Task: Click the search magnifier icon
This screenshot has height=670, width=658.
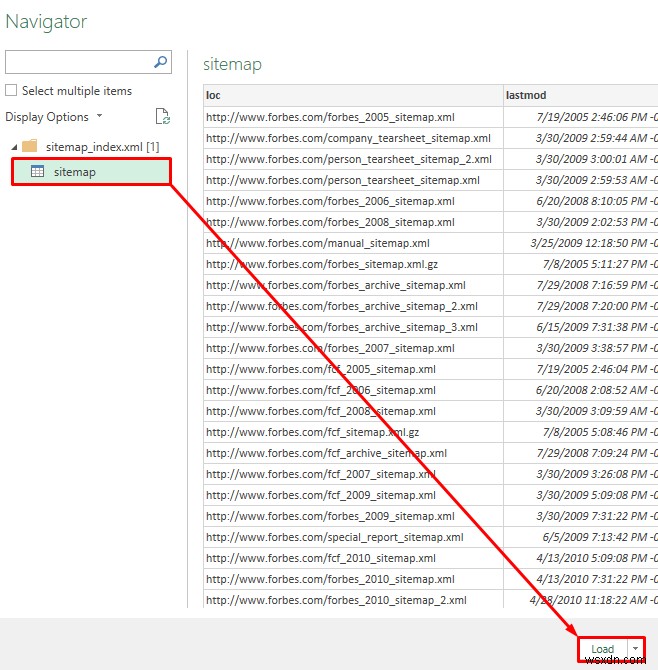Action: pos(160,62)
